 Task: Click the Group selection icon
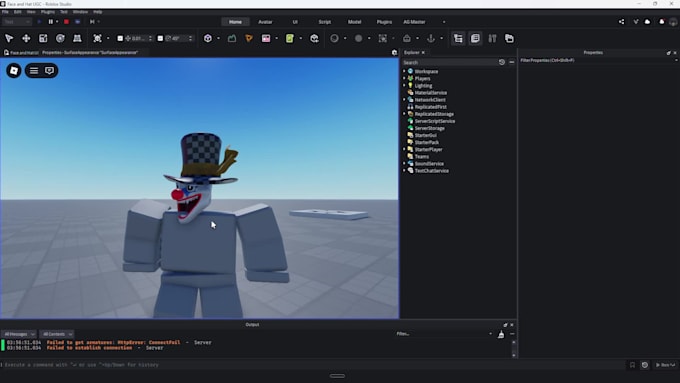[x=382, y=39]
